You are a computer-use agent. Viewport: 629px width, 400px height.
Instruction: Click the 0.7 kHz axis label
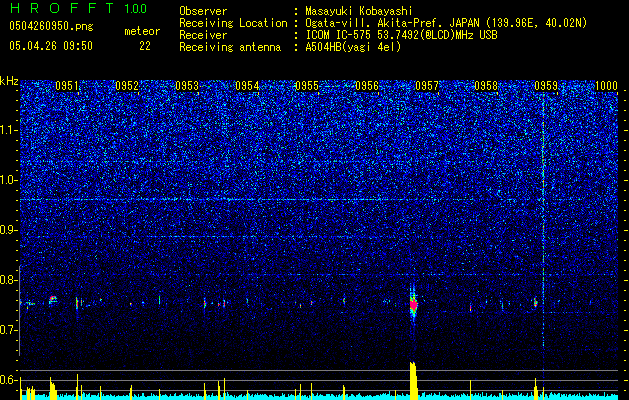9,330
